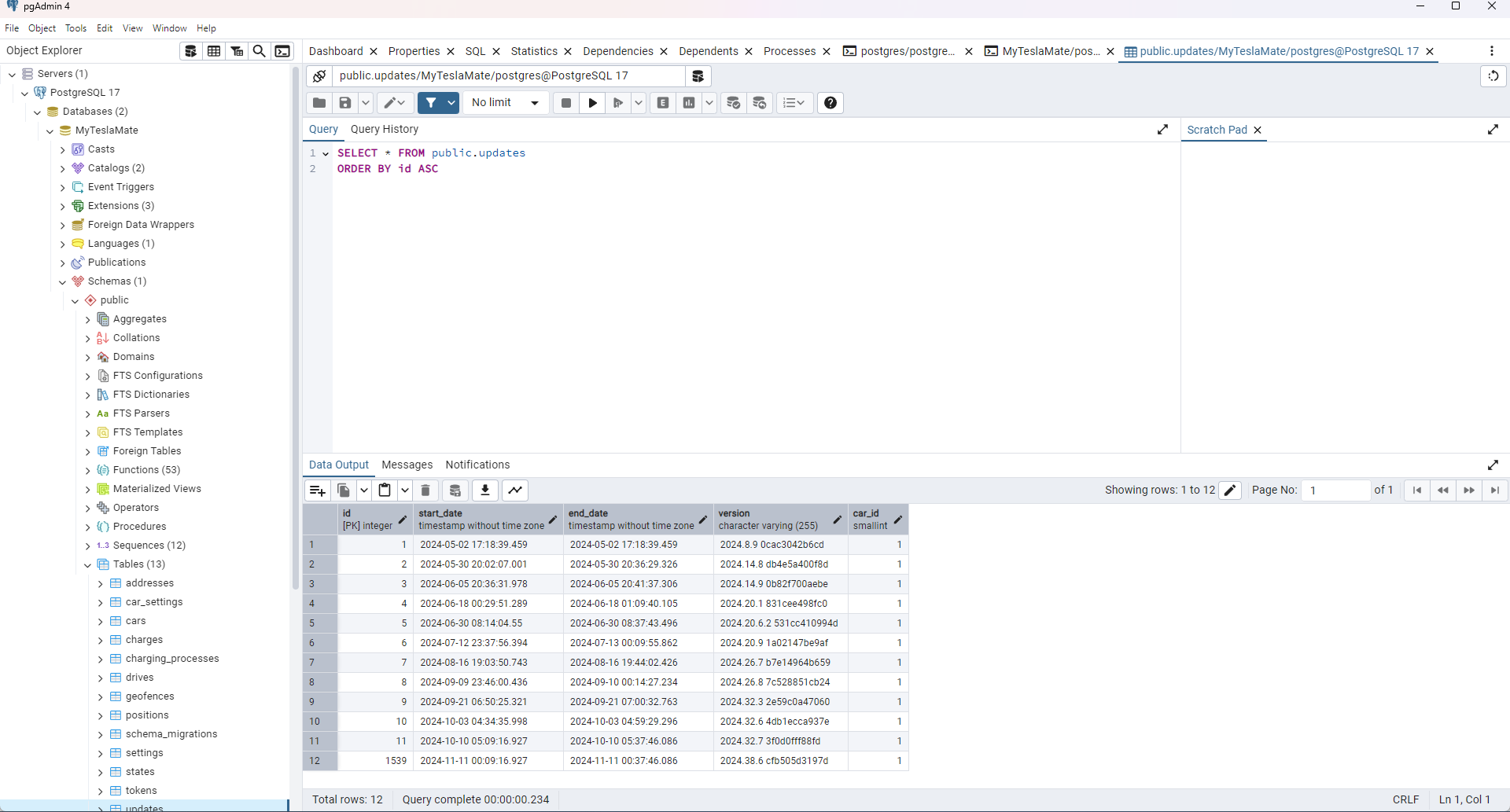The width and height of the screenshot is (1510, 812).
Task: Switch to the Dashboard tab
Action: click(x=336, y=51)
